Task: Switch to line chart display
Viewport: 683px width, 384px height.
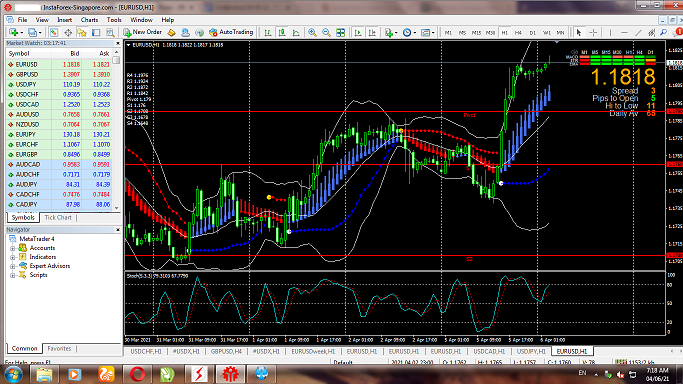Action: [x=296, y=32]
